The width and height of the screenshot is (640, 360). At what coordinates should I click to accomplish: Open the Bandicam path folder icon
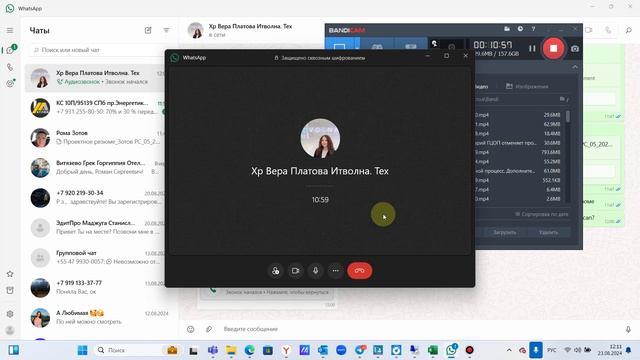pos(563,99)
